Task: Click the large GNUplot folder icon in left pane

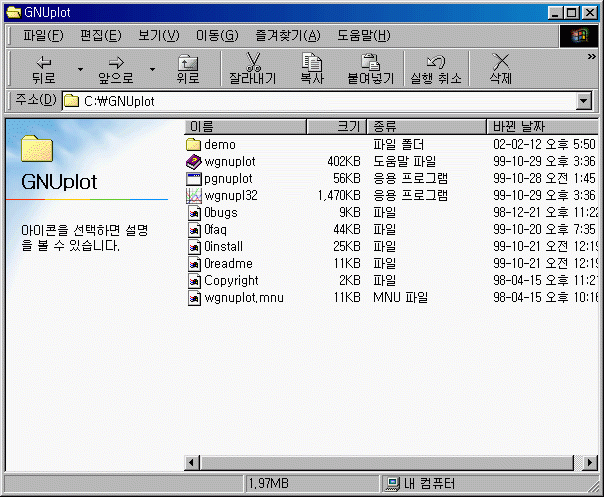Action: 37,148
